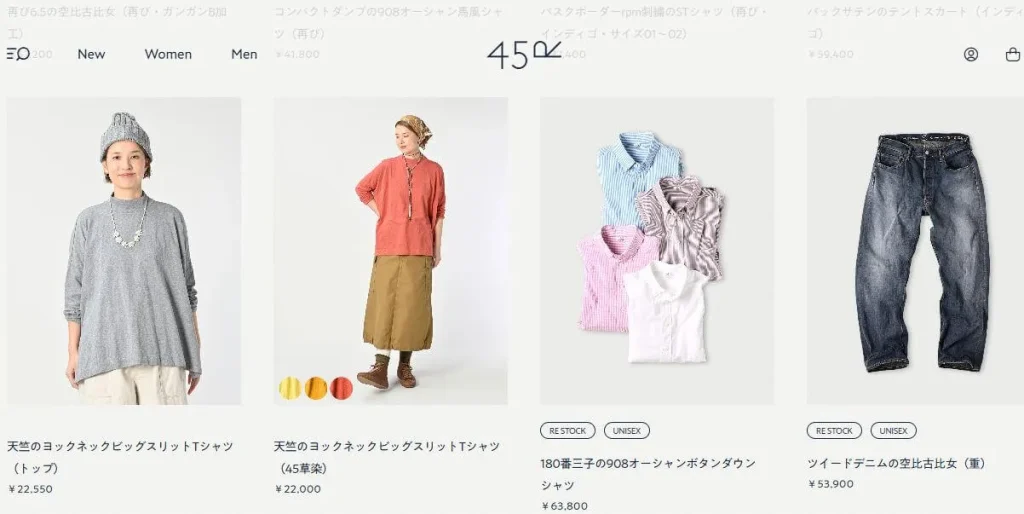Select the yellow color swatch

[290, 388]
